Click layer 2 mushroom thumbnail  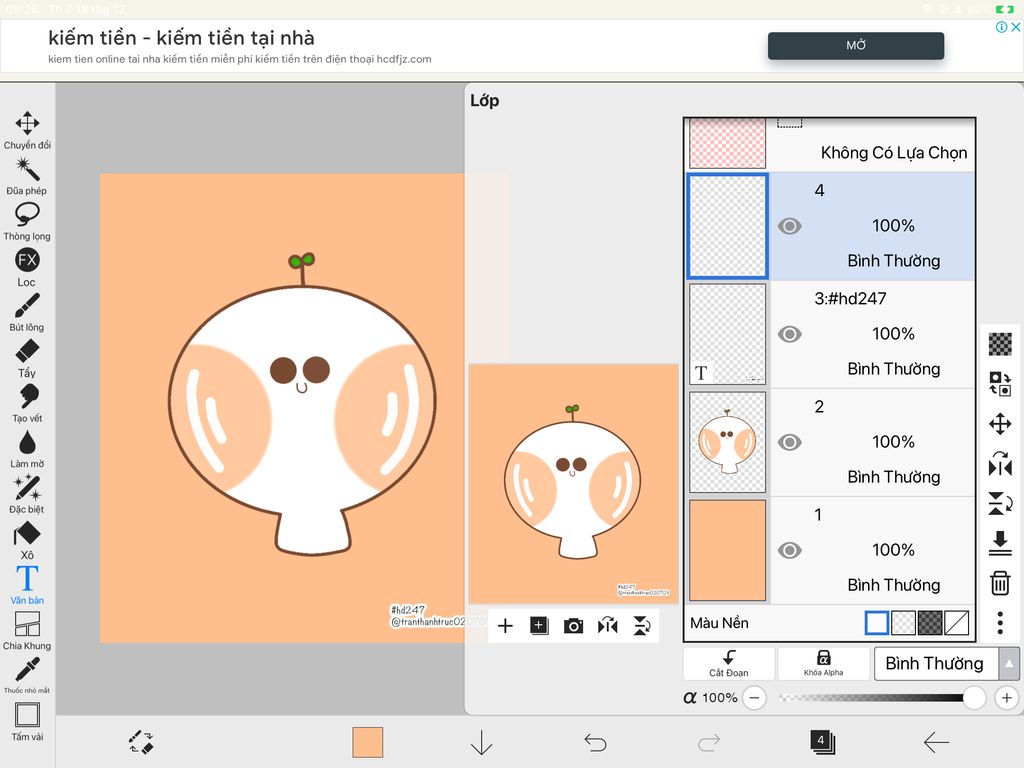pos(728,442)
